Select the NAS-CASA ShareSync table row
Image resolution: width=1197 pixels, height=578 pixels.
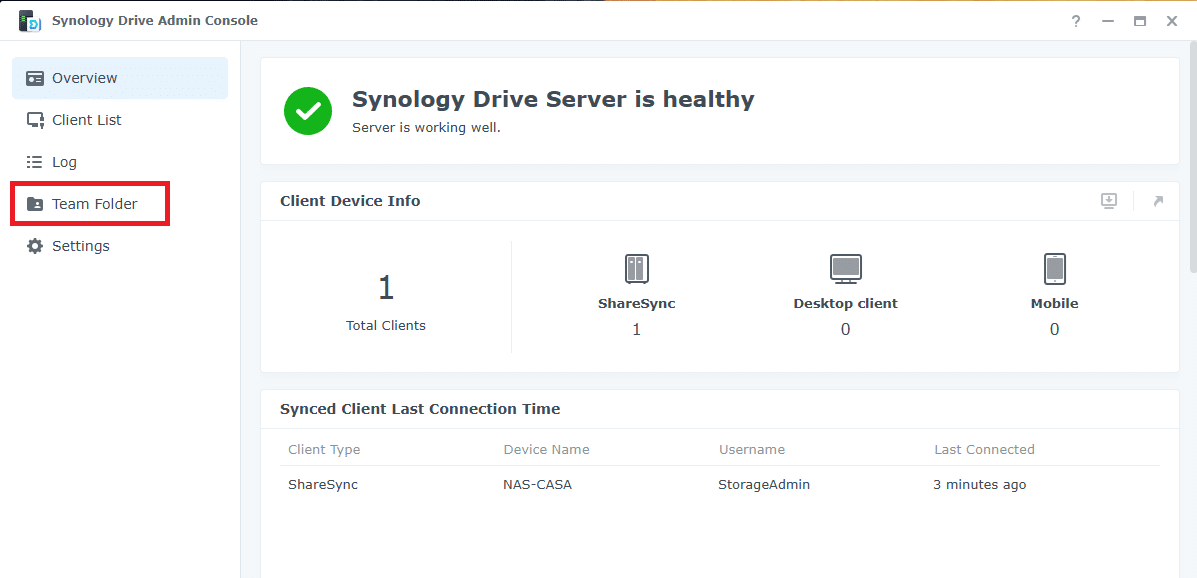pos(720,484)
